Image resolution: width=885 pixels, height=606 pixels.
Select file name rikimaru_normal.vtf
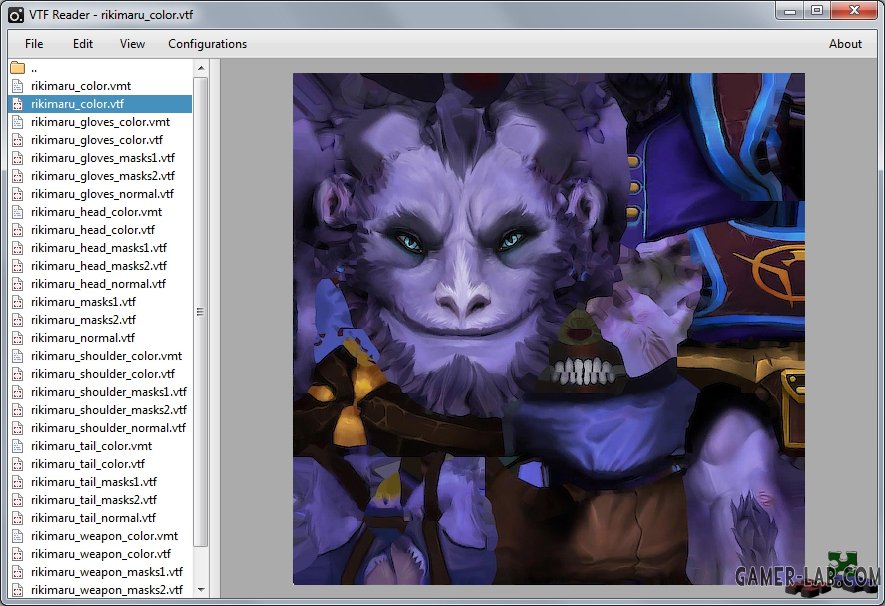coord(83,338)
